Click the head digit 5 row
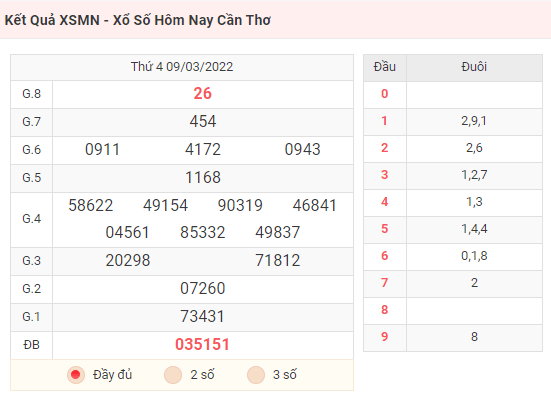551x397 pixels. 453,229
